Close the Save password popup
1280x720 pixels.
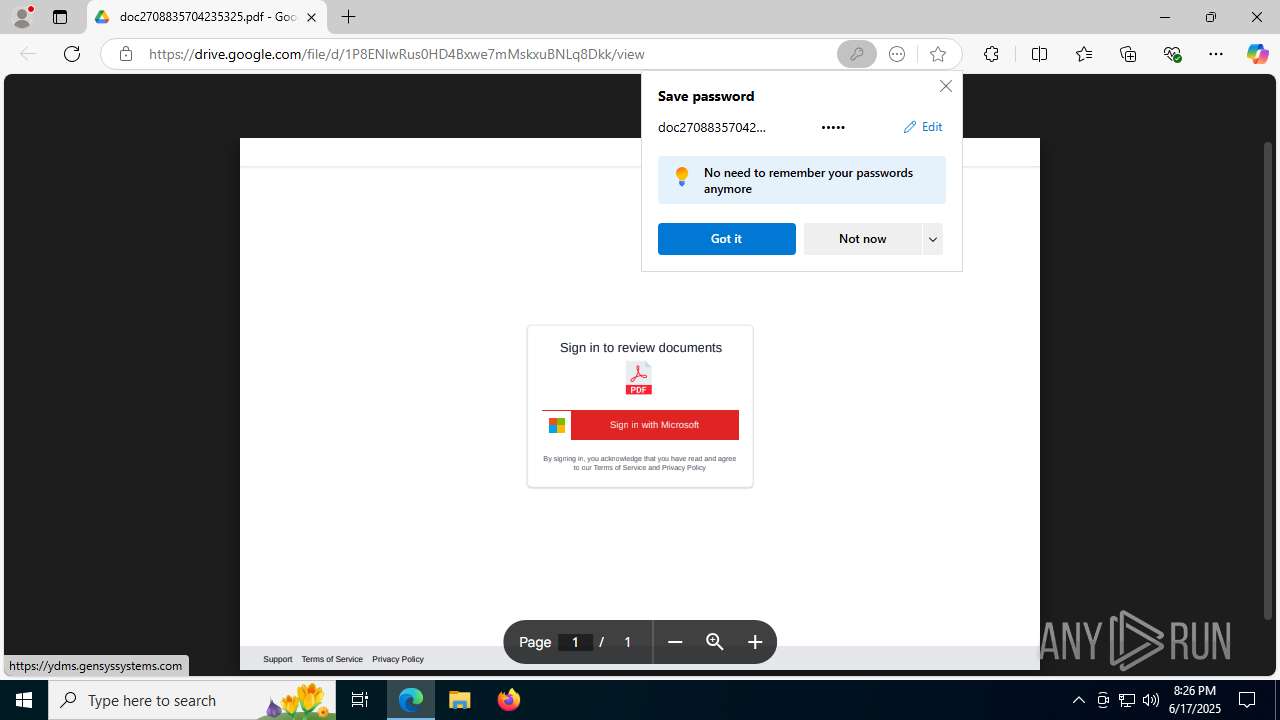(946, 86)
